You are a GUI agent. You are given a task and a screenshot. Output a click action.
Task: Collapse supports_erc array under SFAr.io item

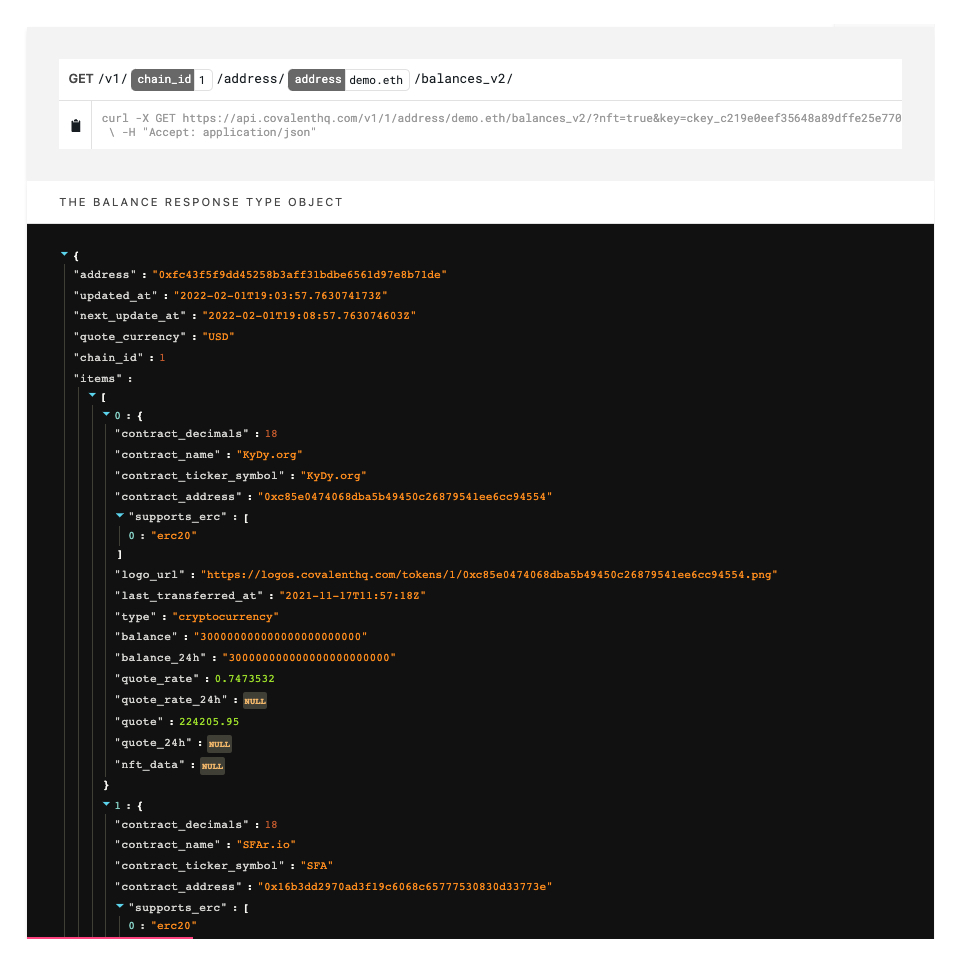120,907
